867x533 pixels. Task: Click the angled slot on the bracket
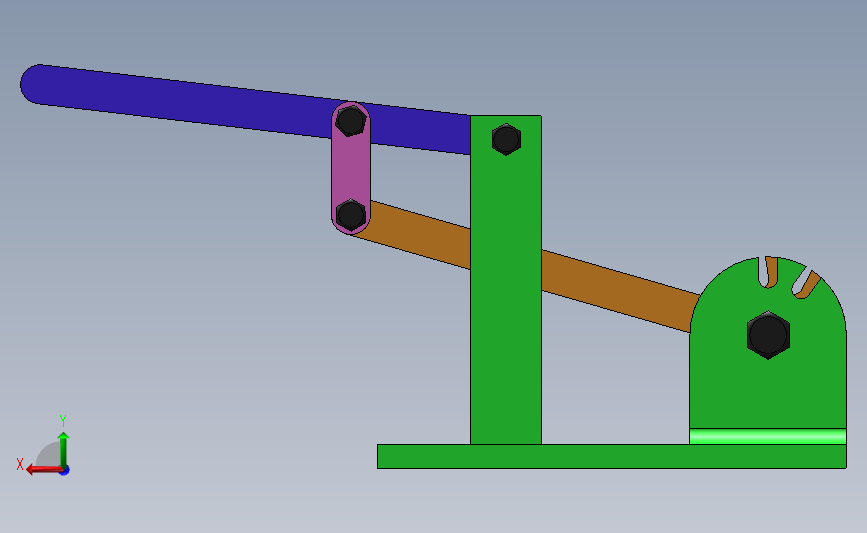tap(806, 284)
